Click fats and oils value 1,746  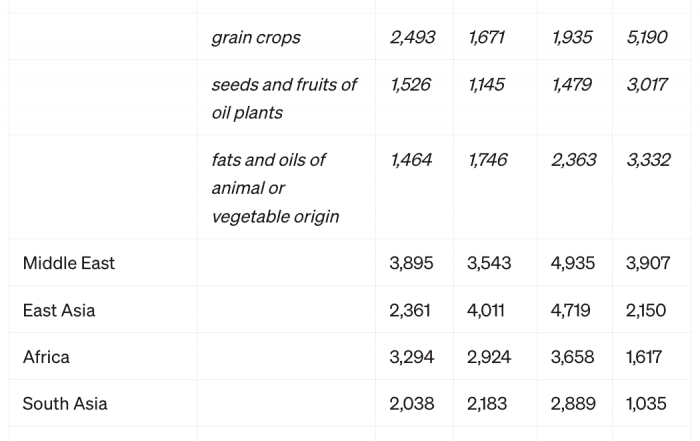488,160
